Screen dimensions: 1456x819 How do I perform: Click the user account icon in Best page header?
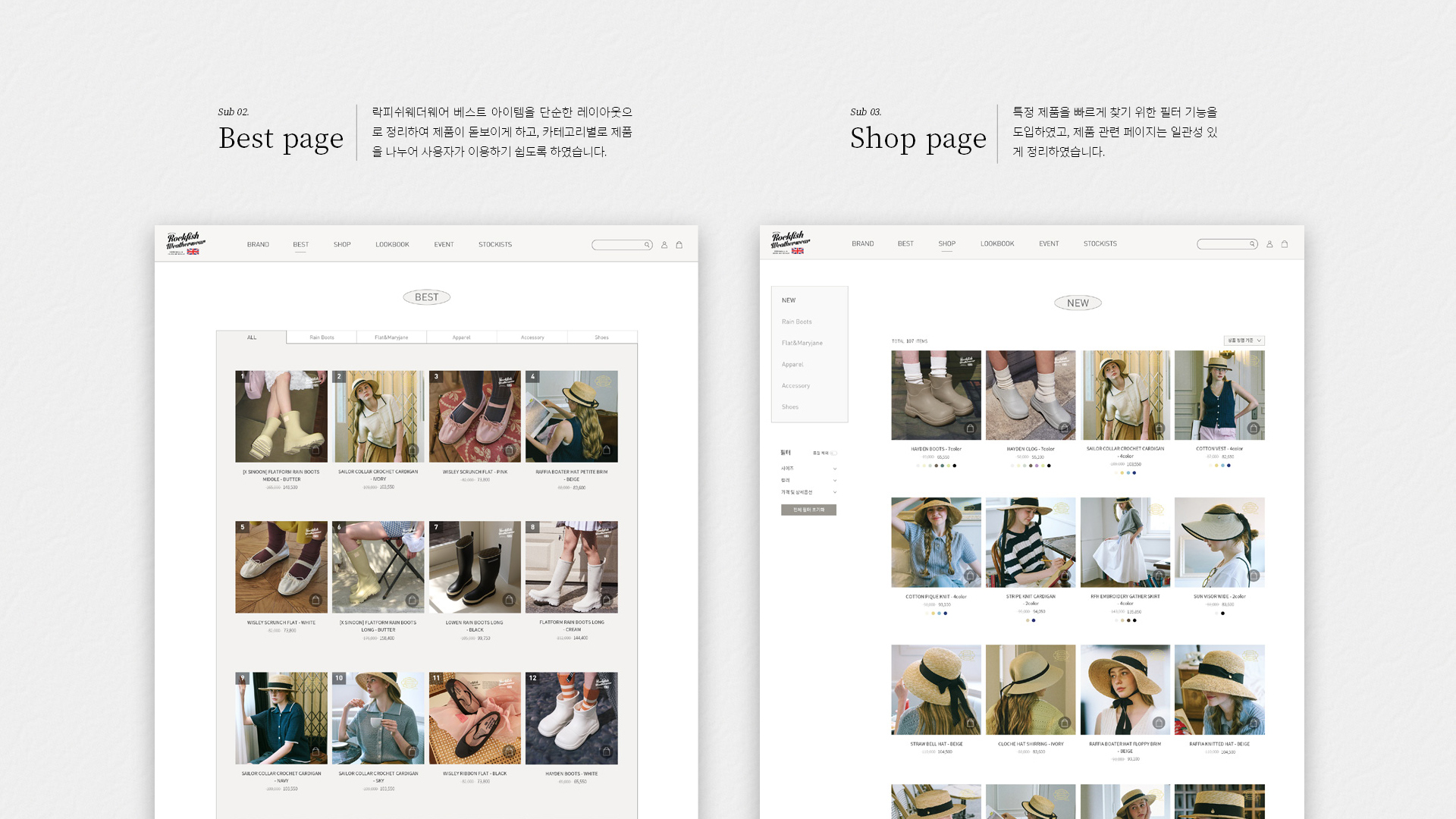[664, 245]
